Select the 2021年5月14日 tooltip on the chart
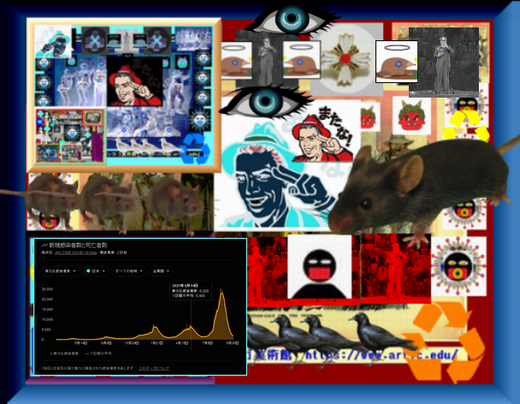The image size is (520, 404). 191,290
